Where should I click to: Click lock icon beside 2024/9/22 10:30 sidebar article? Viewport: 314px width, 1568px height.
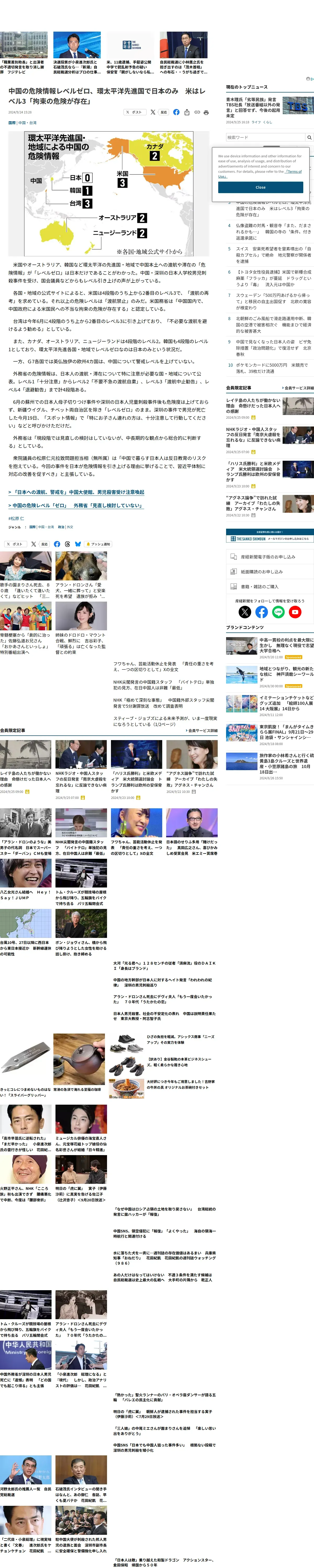[x=254, y=515]
